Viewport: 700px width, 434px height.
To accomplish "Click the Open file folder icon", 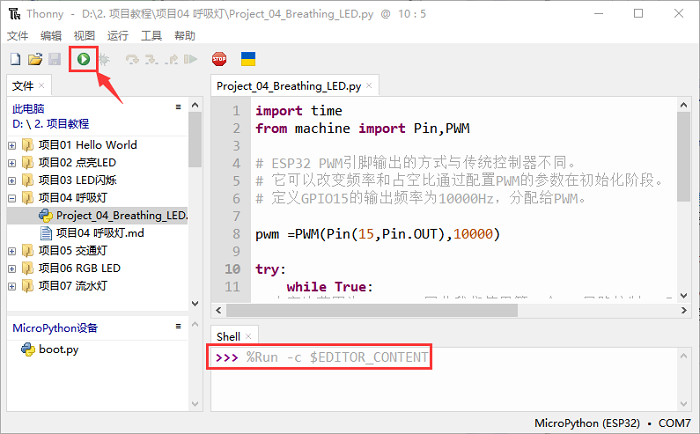I will 34,60.
